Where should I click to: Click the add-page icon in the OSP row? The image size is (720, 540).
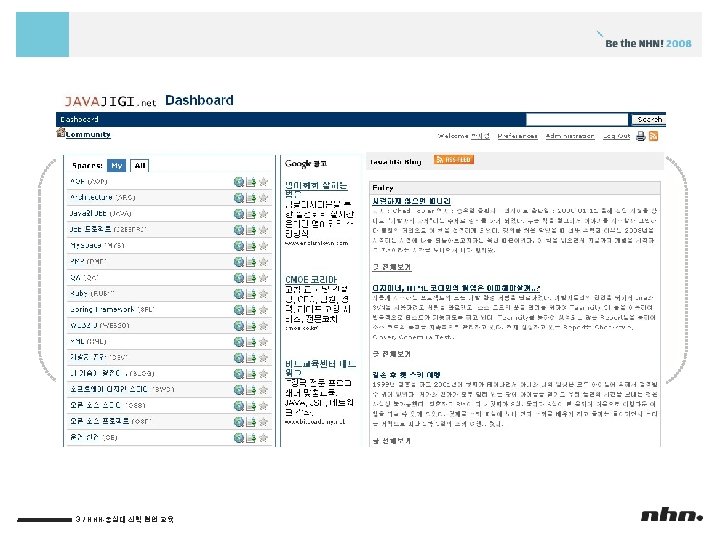(x=251, y=422)
